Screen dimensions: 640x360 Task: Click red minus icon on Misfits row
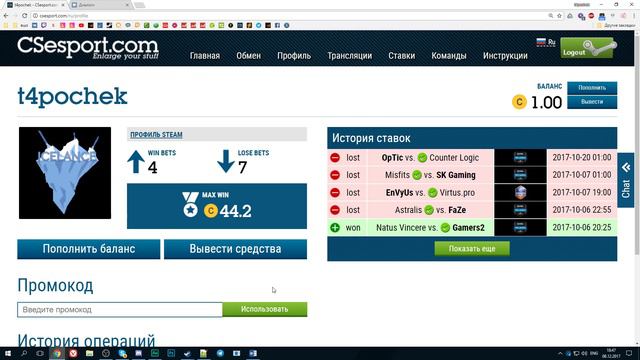tap(335, 175)
